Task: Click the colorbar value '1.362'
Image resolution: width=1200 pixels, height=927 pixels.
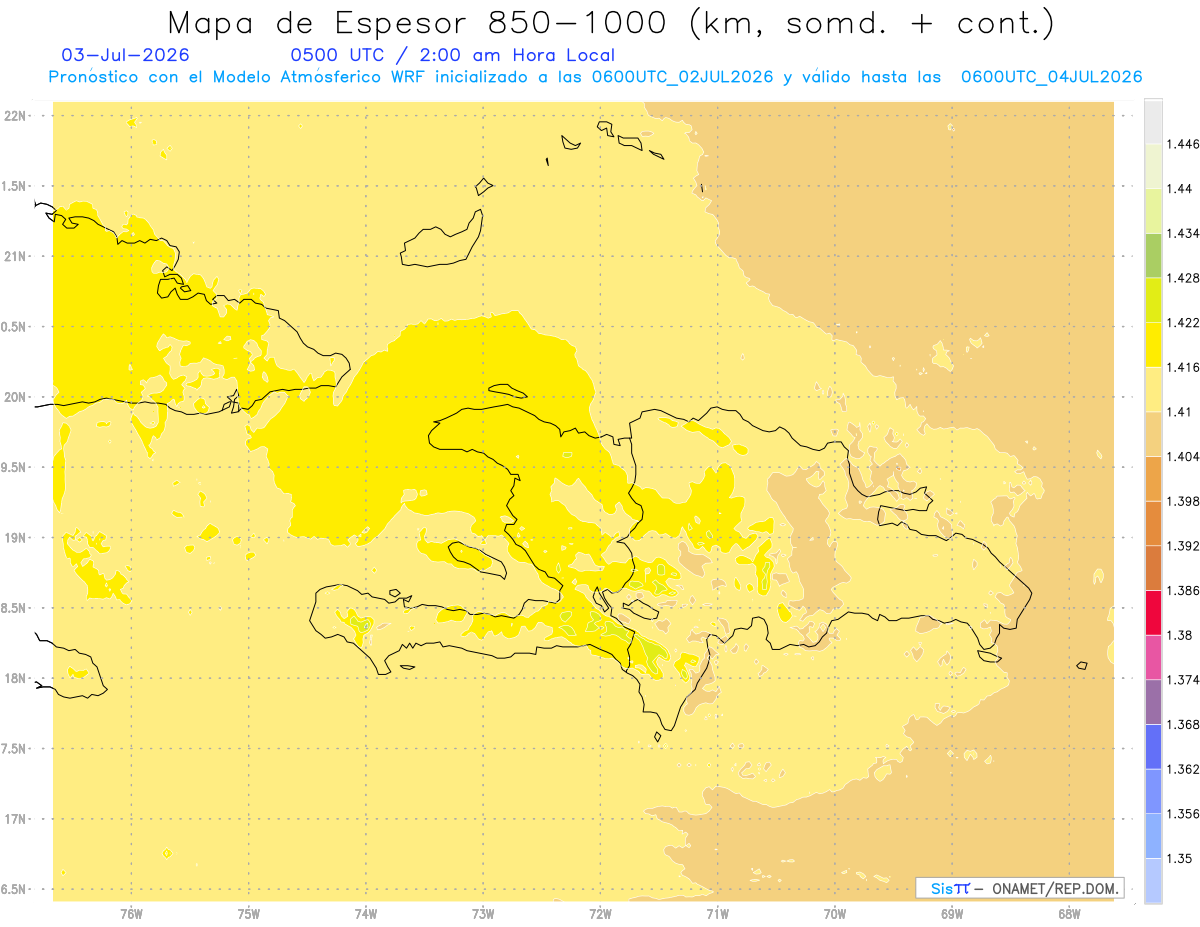Action: 1185,769
